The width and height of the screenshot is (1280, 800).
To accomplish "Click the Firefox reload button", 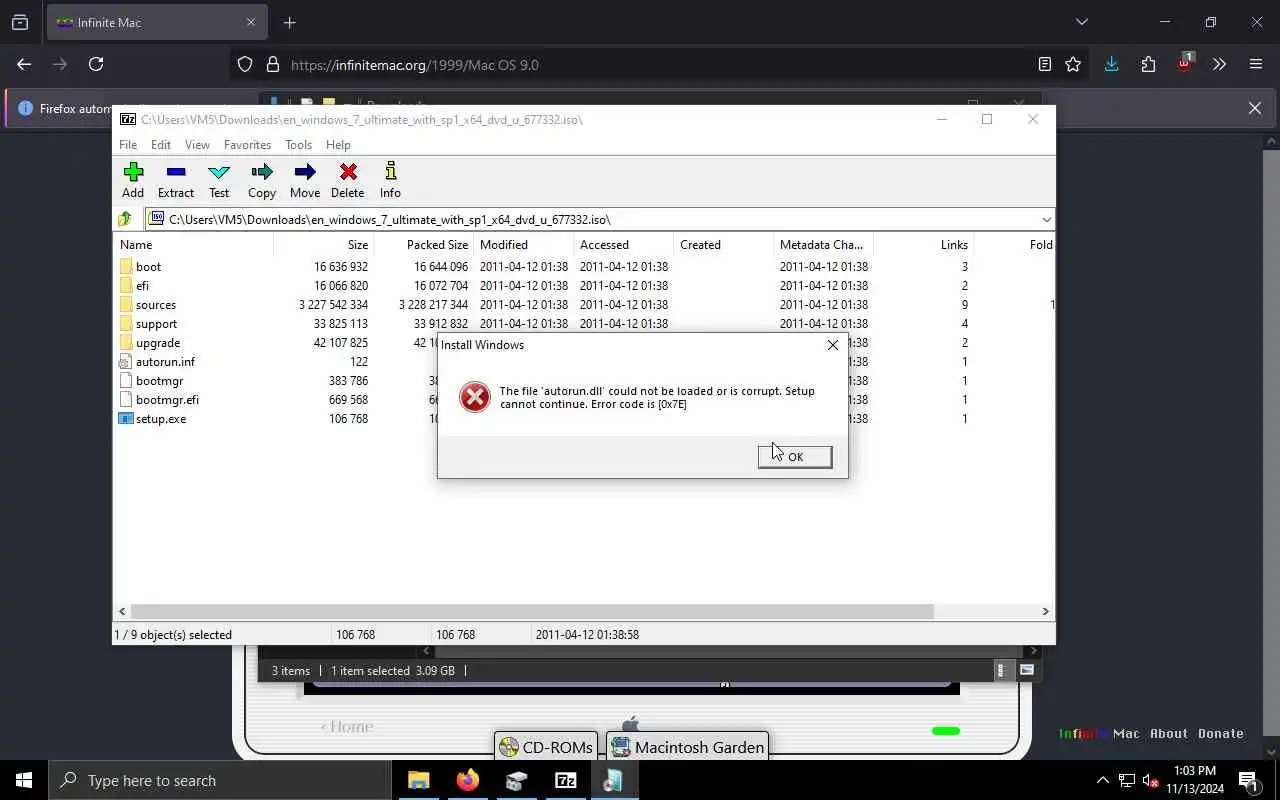I will (x=96, y=64).
